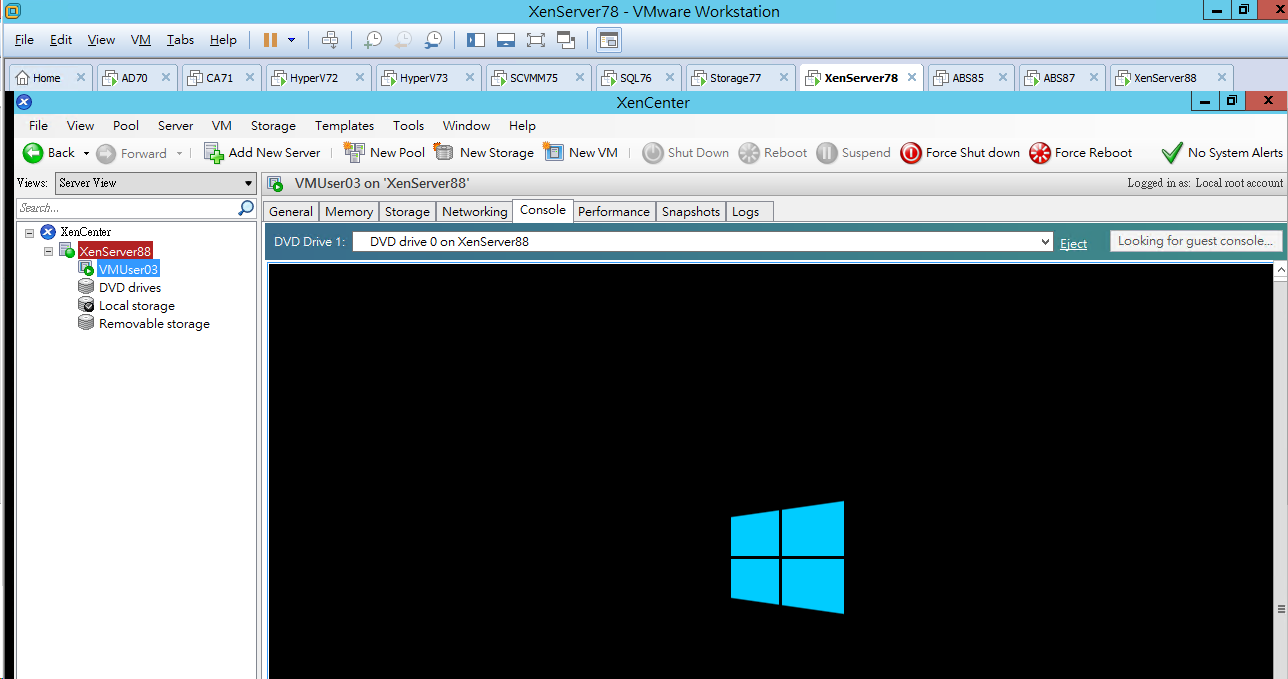Click Add New Server toolbar icon
The image size is (1288, 679).
(x=213, y=152)
